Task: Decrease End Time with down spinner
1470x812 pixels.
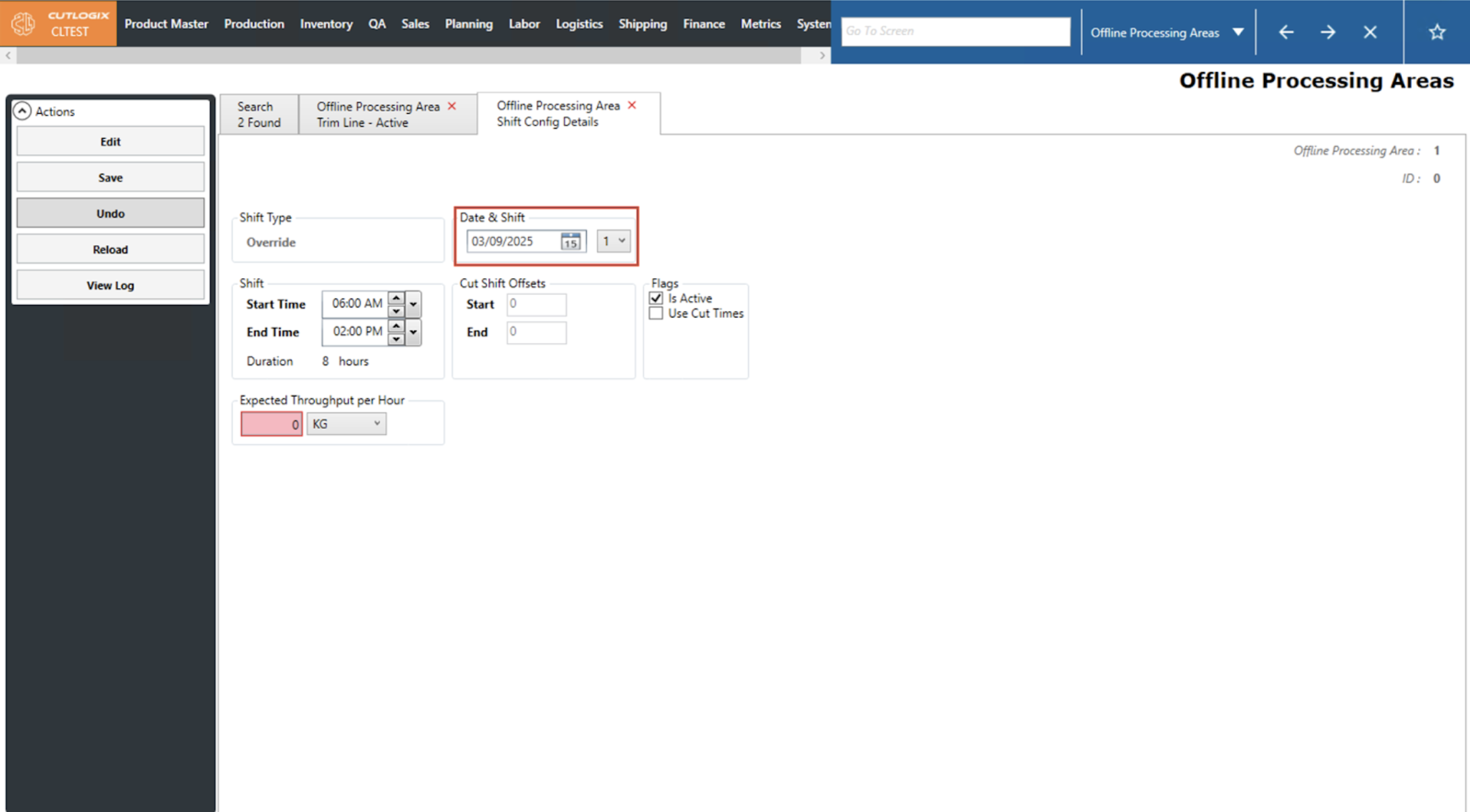Action: click(x=396, y=339)
